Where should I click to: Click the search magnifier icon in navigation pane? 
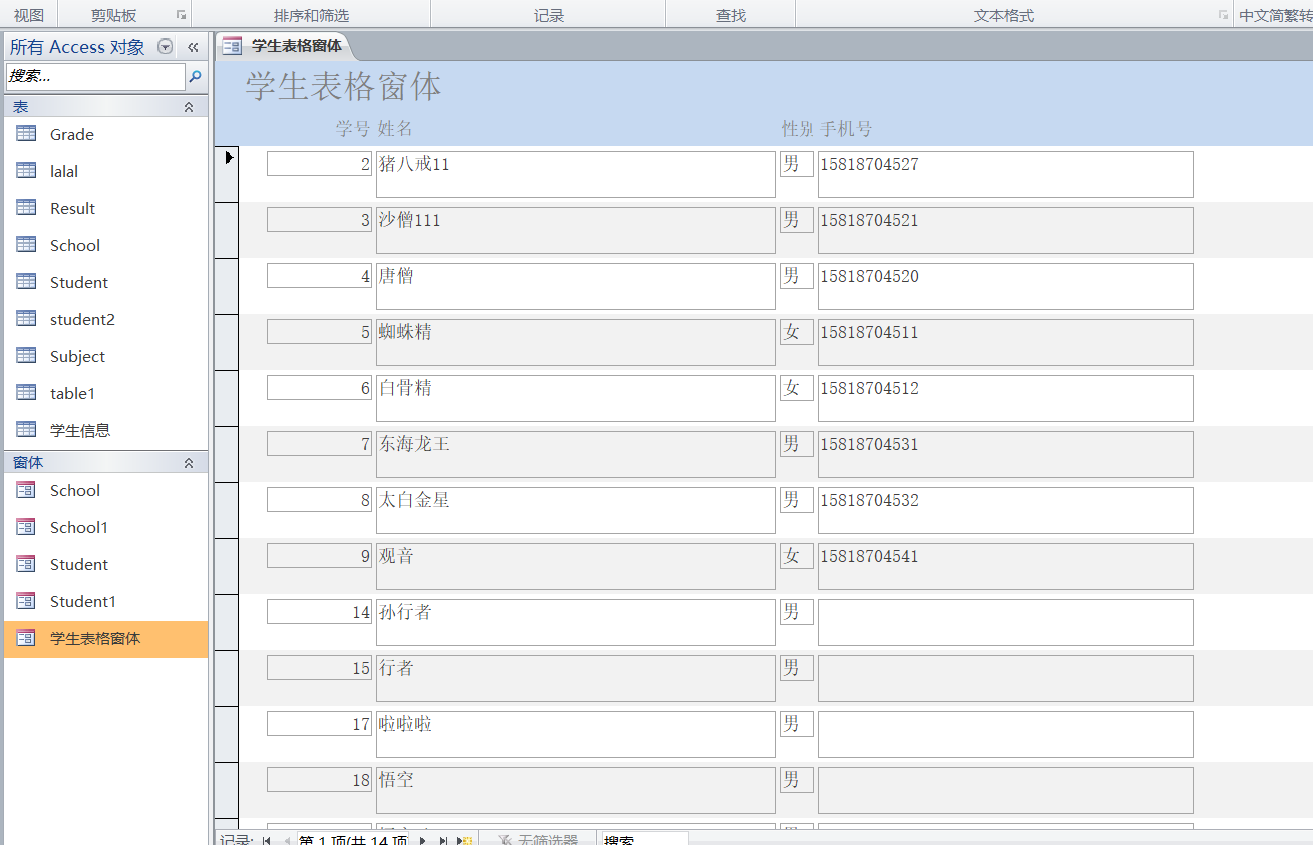[196, 77]
